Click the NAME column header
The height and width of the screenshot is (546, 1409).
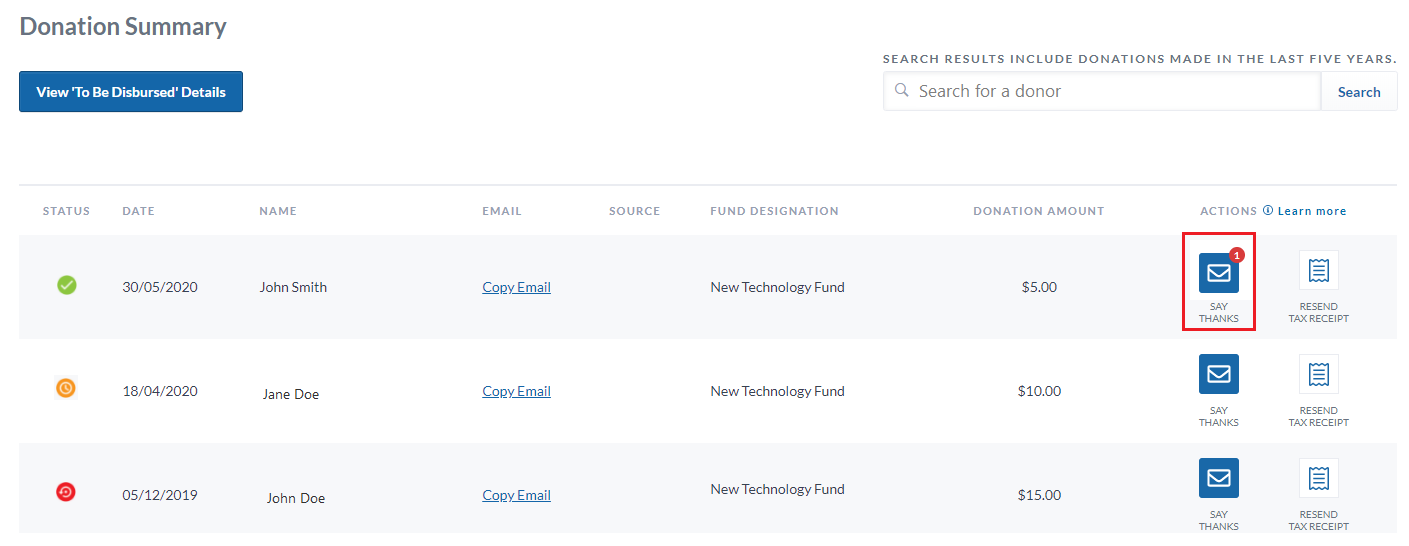click(x=278, y=211)
